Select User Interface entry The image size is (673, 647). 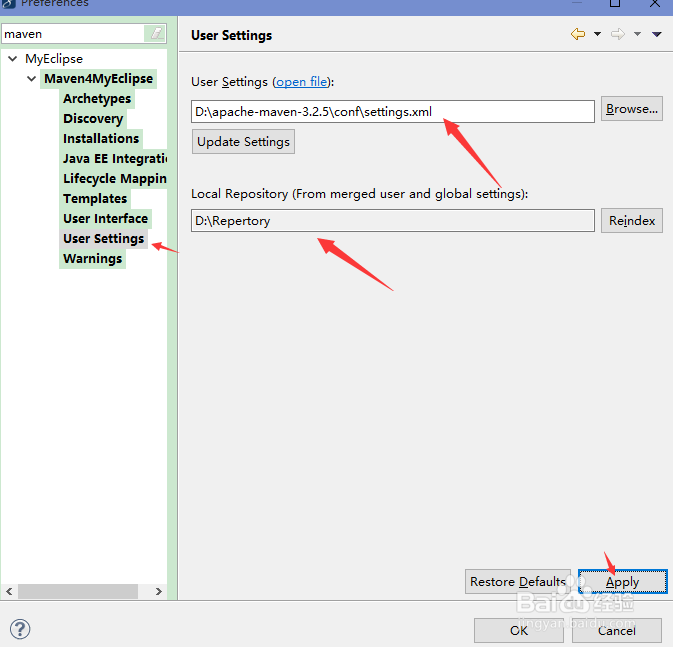click(105, 218)
